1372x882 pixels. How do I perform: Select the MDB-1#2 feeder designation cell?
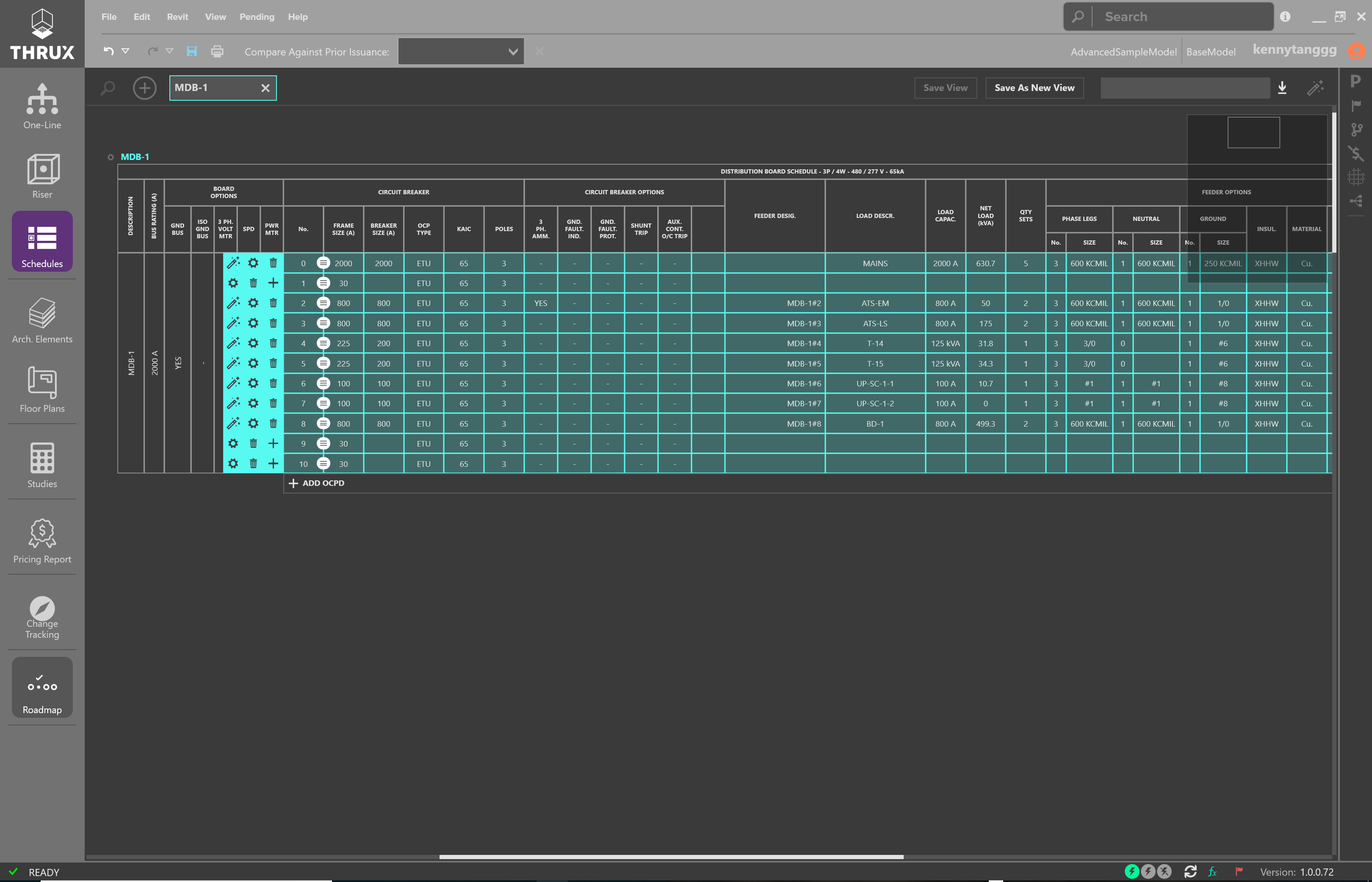(775, 303)
